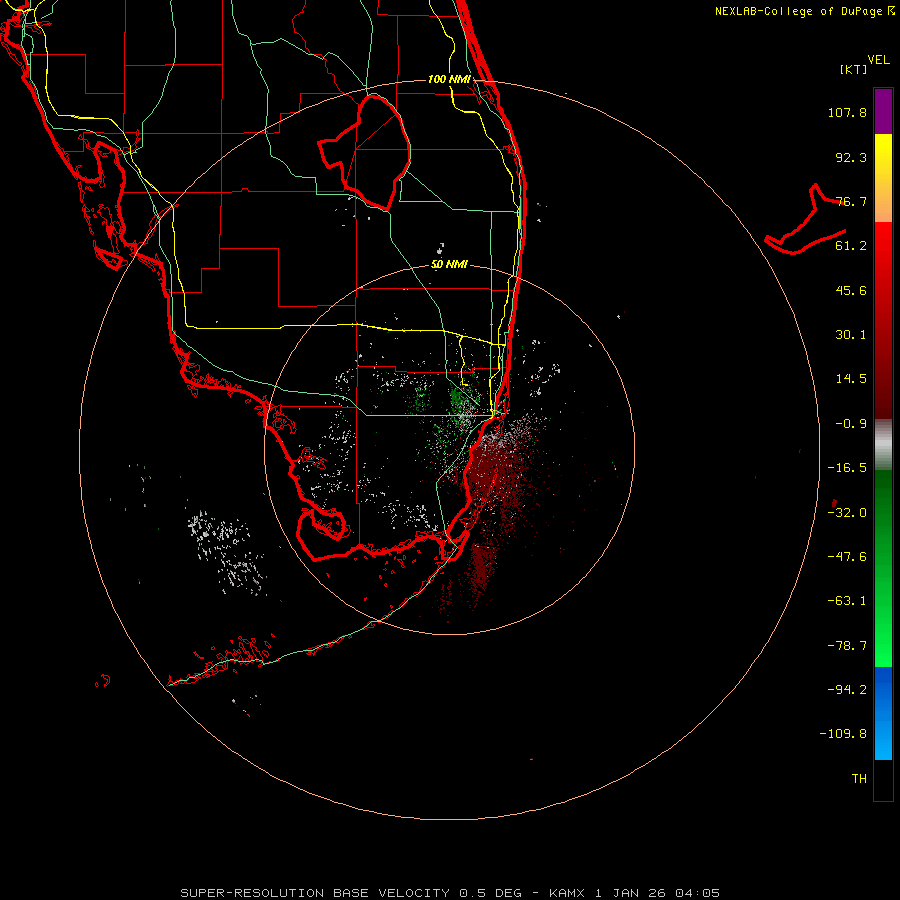The width and height of the screenshot is (900, 900).
Task: Click the VEL legend title
Action: point(879,60)
